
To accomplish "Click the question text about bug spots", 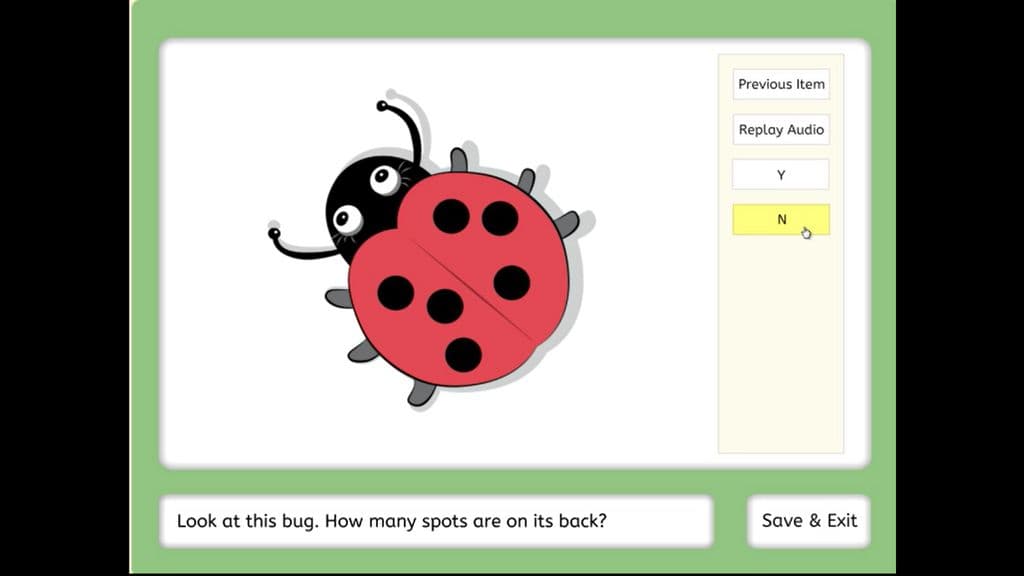I will 392,521.
